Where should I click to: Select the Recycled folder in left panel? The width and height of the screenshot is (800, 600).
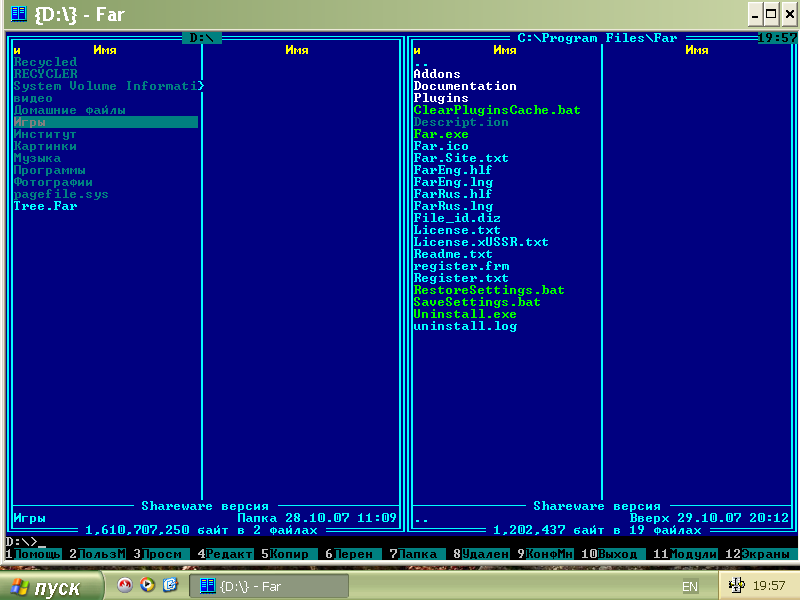click(45, 62)
